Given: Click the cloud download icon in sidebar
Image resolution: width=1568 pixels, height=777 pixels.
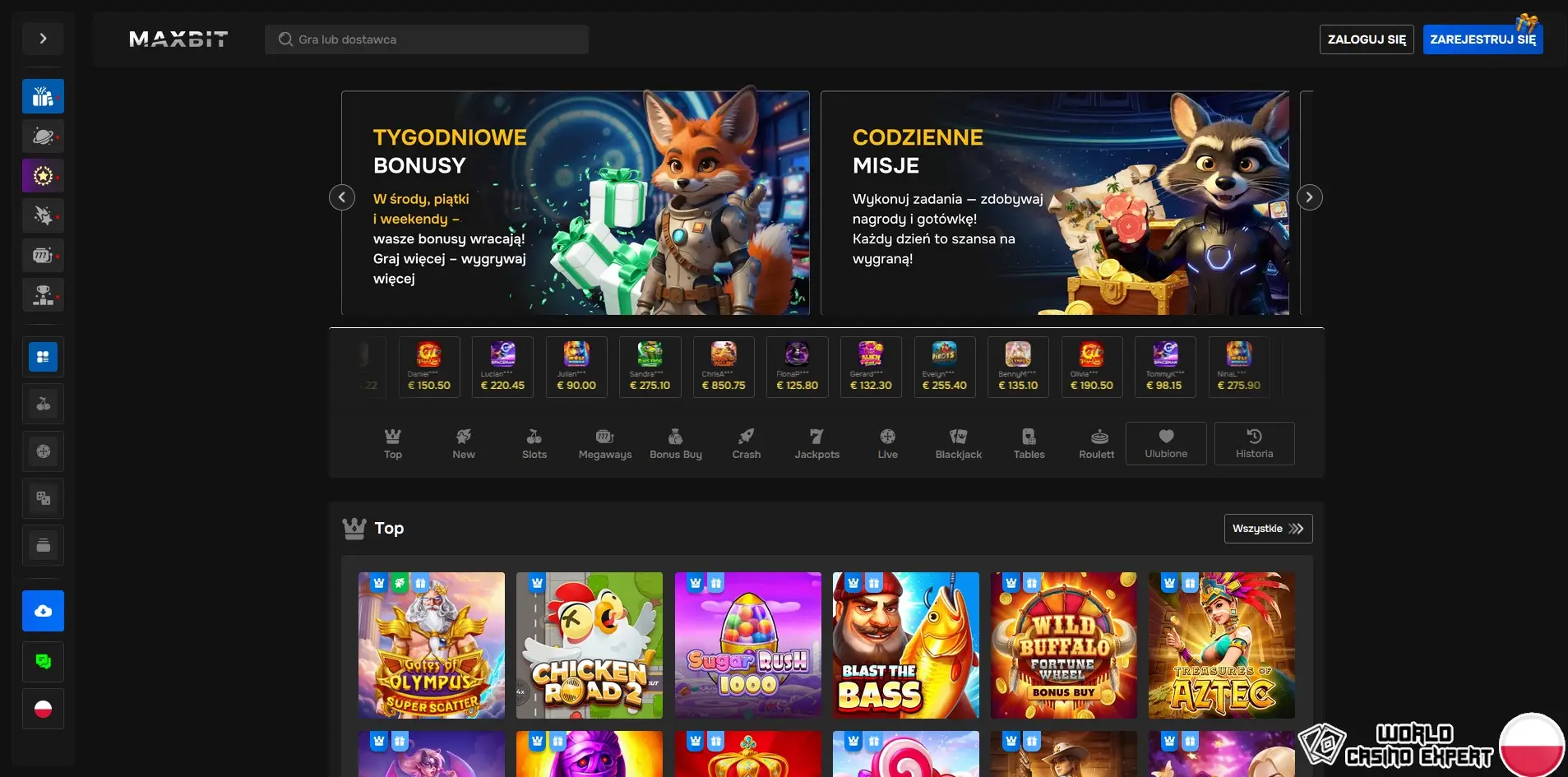Looking at the screenshot, I should [x=43, y=610].
